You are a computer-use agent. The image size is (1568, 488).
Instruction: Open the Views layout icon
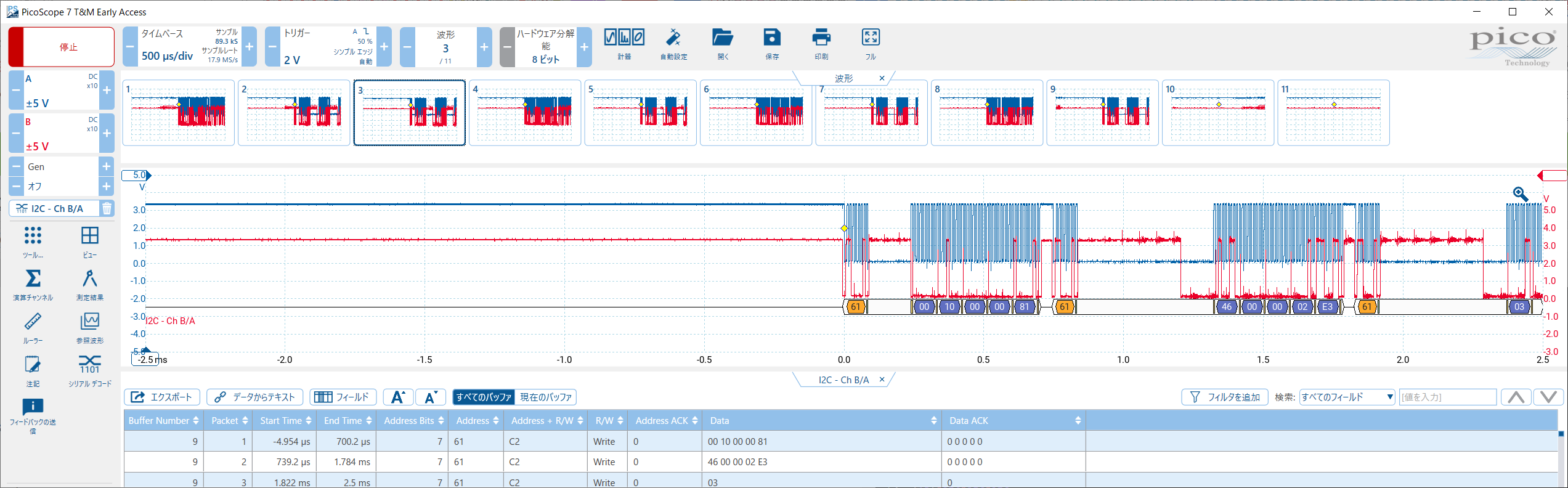(90, 241)
